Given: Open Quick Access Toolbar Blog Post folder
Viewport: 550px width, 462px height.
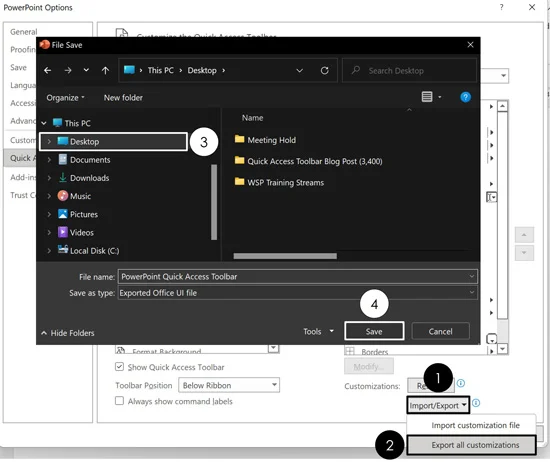Looking at the screenshot, I should coord(308,161).
